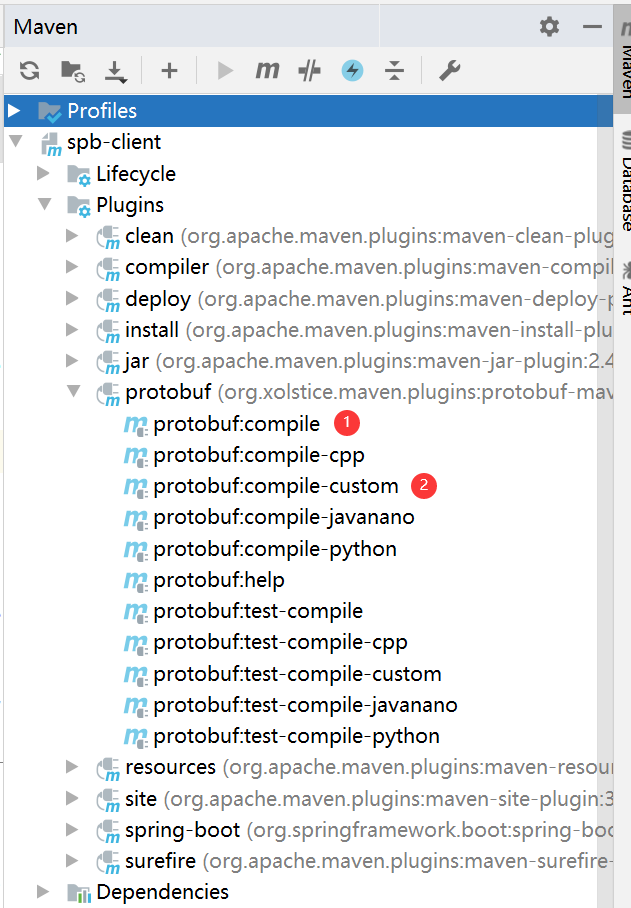631x908 pixels.
Task: Click the Maven panel title
Action: [x=46, y=27]
